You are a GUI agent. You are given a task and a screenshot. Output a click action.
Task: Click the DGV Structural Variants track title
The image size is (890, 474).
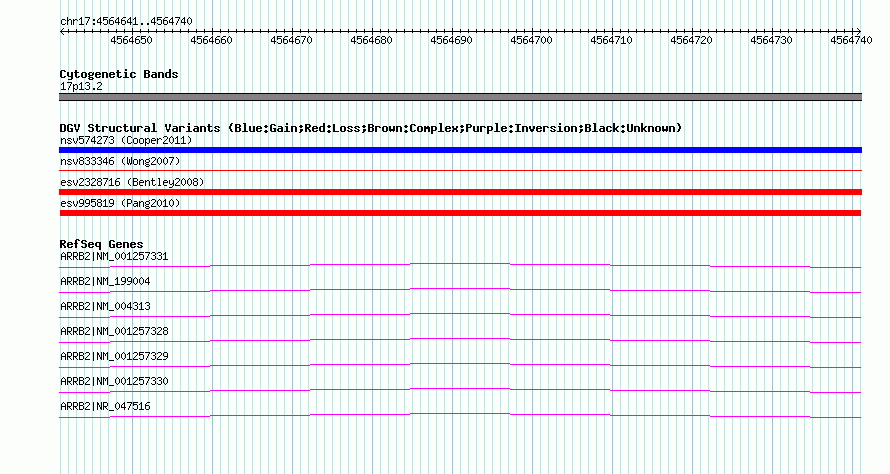tap(371, 128)
